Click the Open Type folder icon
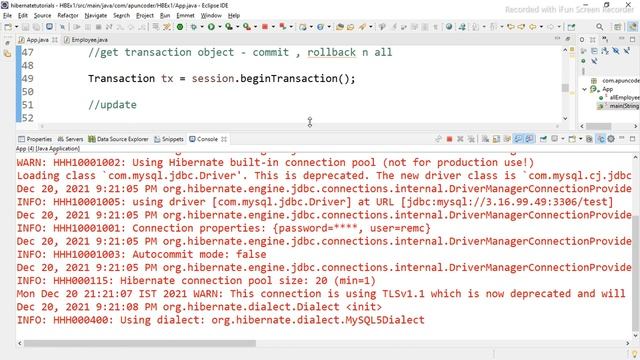The width and height of the screenshot is (640, 360). [340, 27]
